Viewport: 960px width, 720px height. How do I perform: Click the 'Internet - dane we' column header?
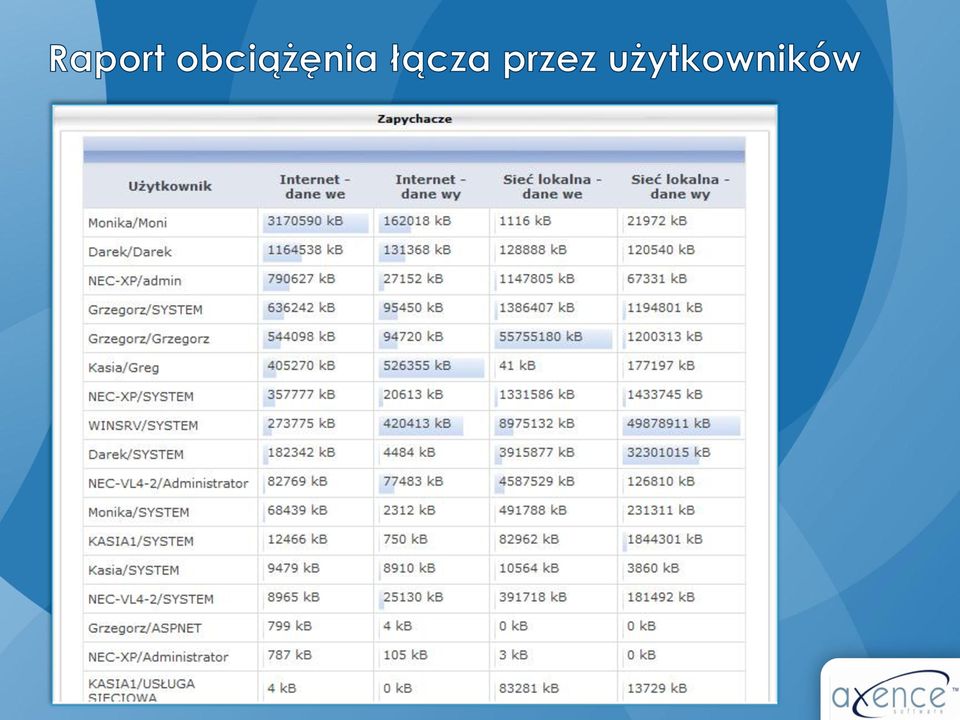click(x=315, y=186)
